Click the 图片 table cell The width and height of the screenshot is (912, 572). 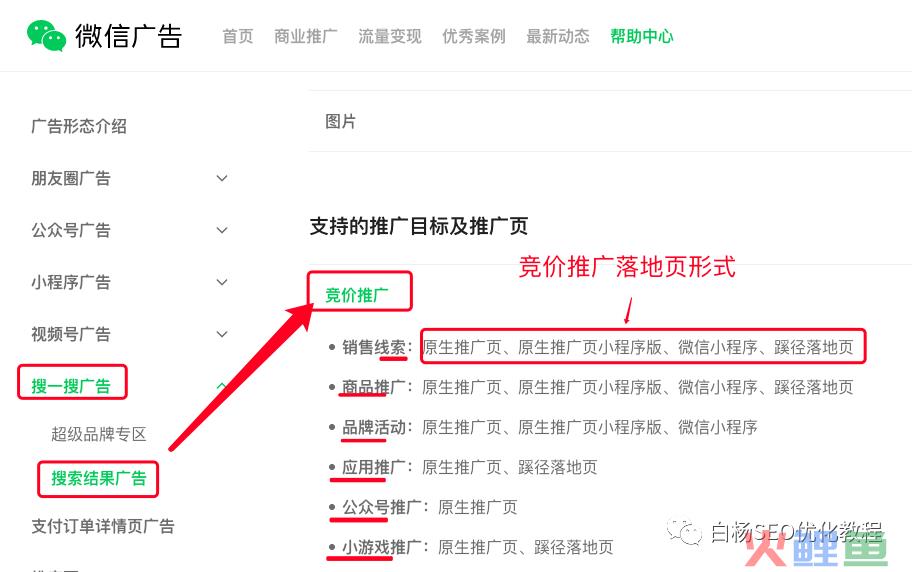point(341,122)
